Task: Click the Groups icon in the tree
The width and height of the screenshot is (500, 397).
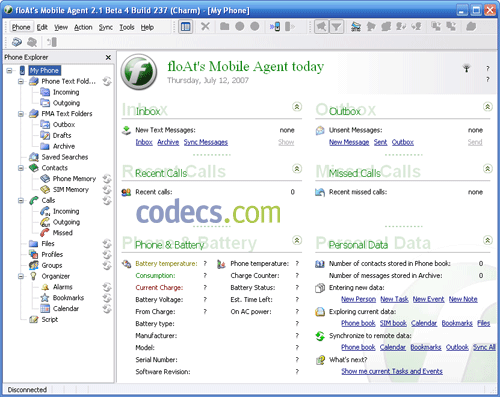Action: [34, 265]
